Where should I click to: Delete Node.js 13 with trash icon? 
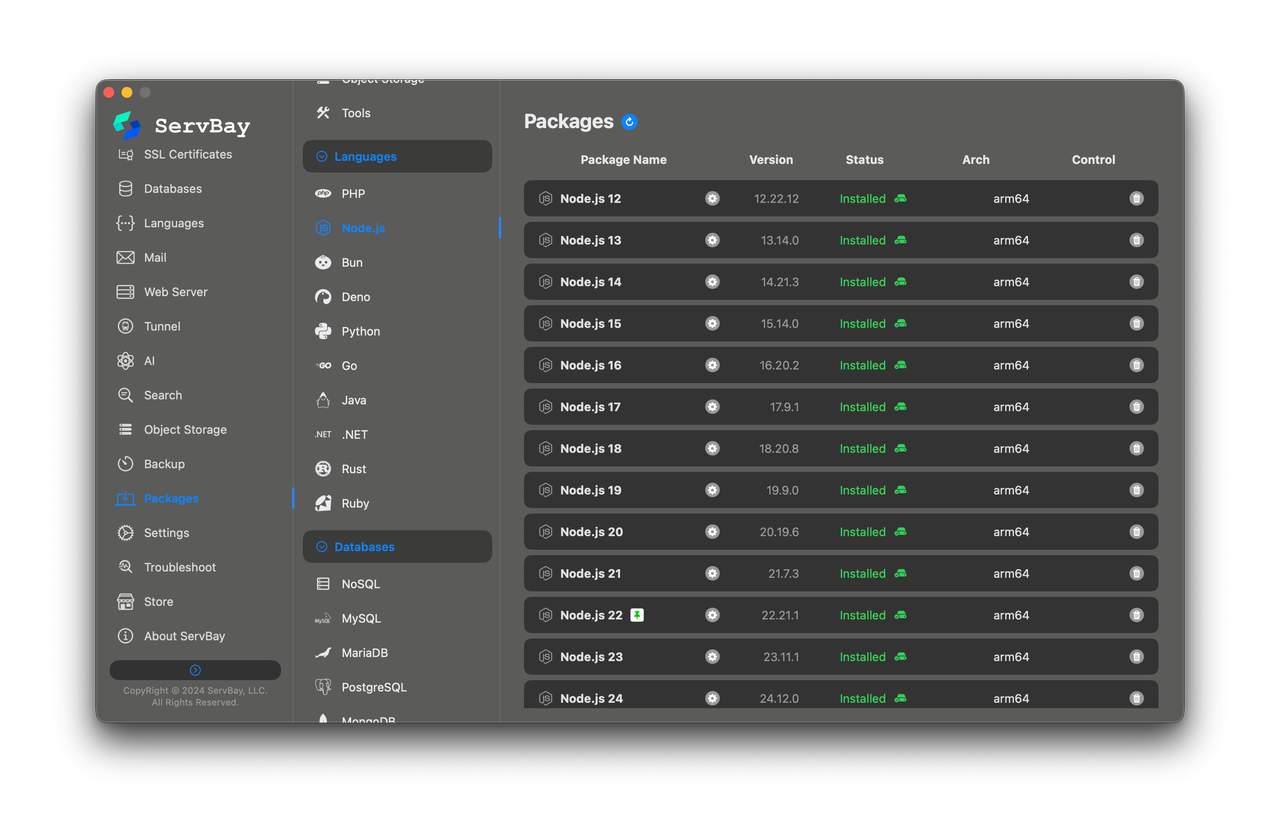(x=1136, y=240)
